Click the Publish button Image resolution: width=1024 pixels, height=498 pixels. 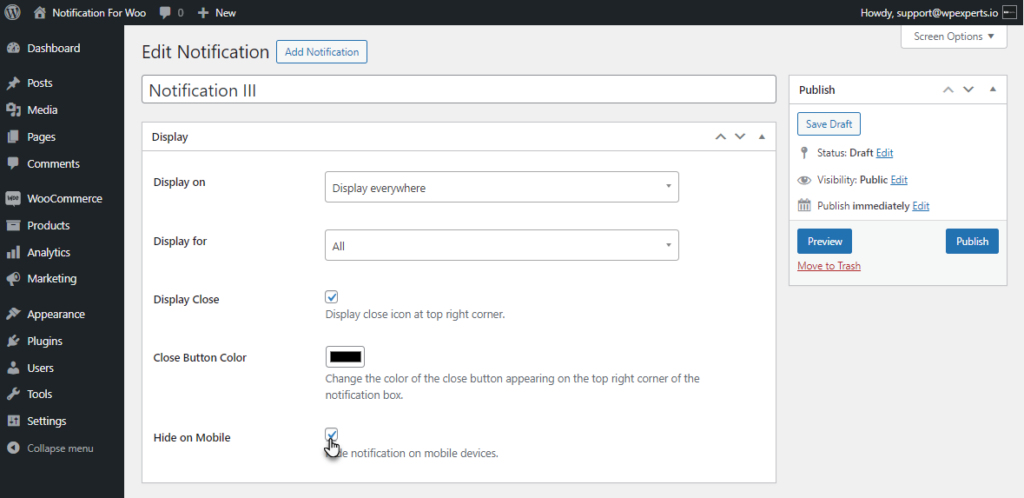[972, 241]
